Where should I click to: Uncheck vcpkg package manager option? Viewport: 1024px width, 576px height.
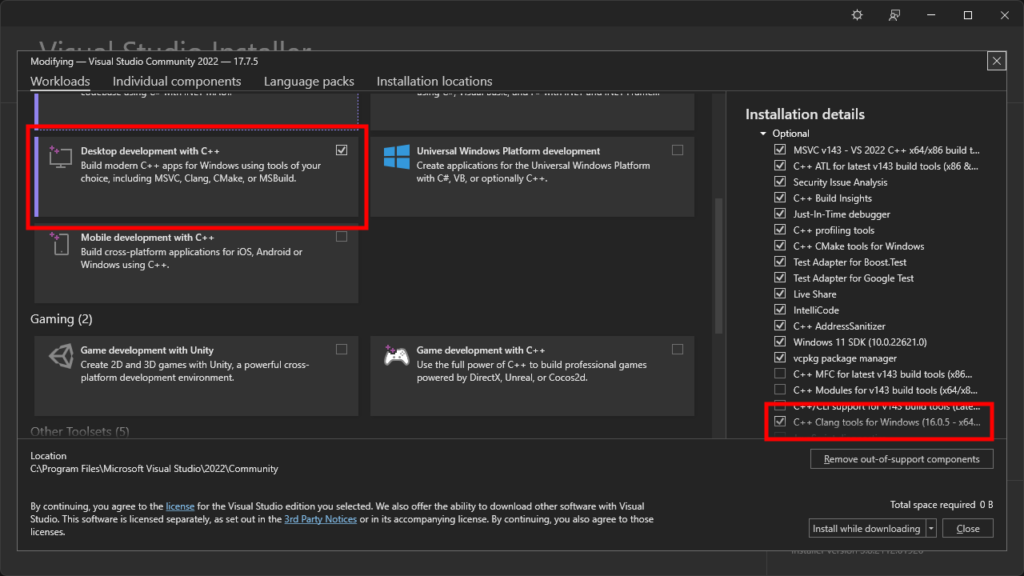pyautogui.click(x=780, y=358)
